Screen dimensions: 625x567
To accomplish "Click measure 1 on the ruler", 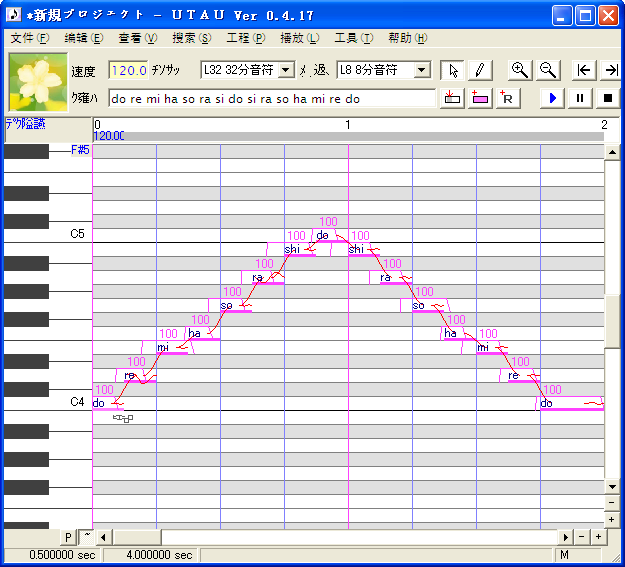I will coord(348,125).
